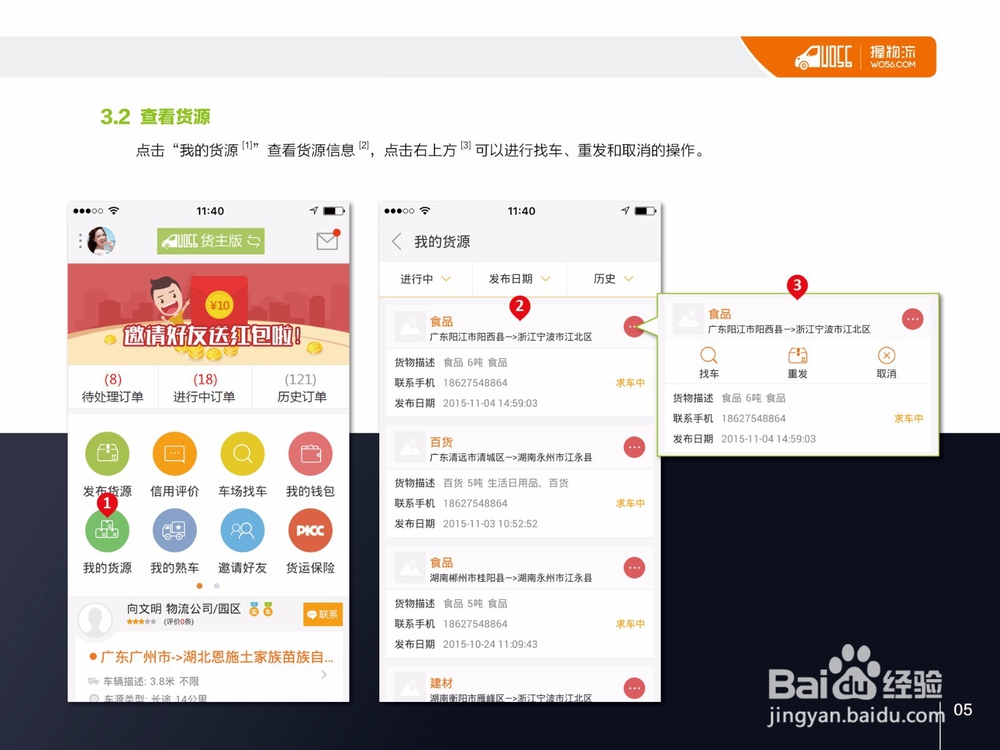Tap red more button on 阳江 食品 card
The width and height of the screenshot is (1000, 750).
[634, 327]
